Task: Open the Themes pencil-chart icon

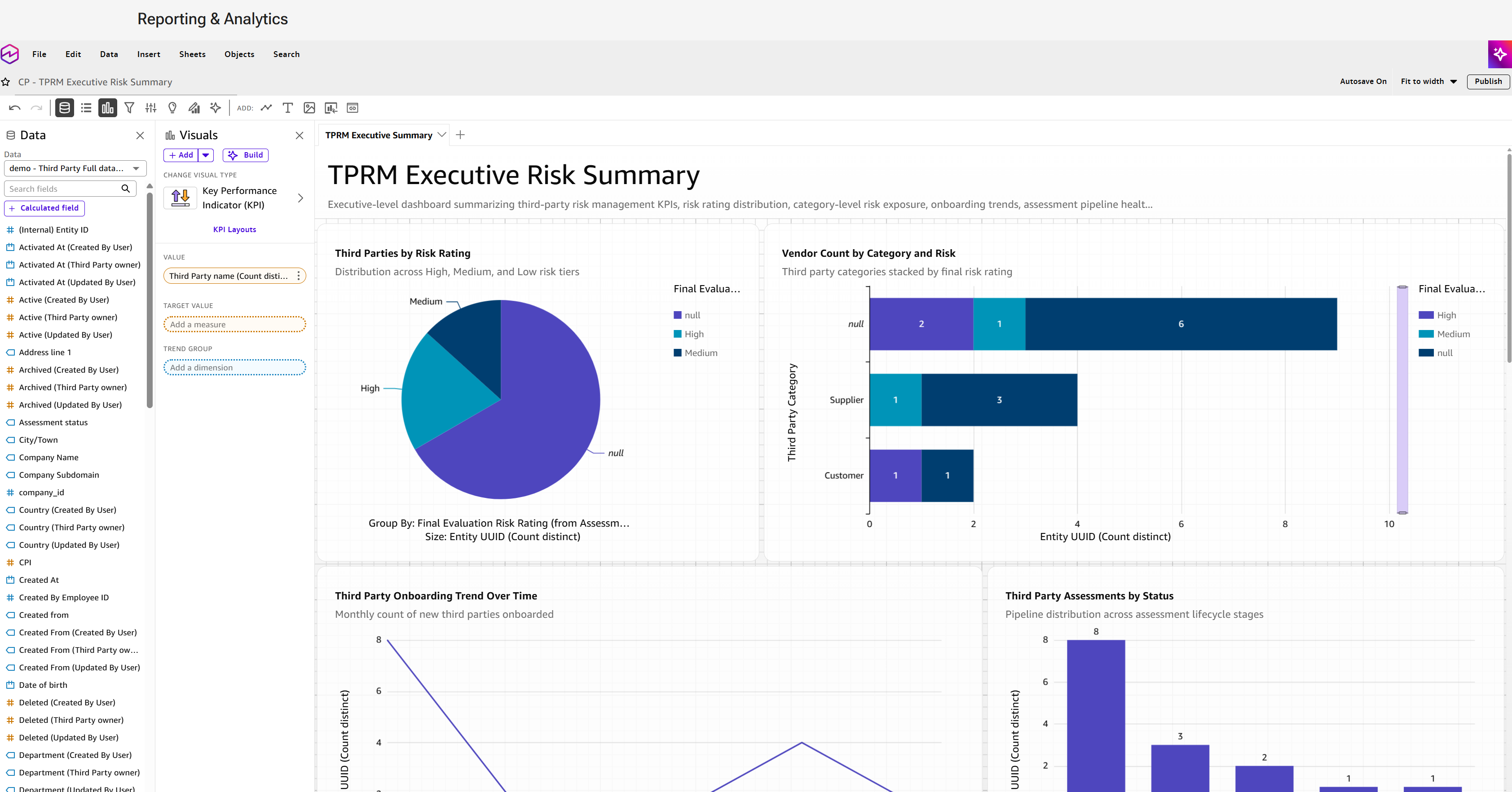Action: click(194, 108)
